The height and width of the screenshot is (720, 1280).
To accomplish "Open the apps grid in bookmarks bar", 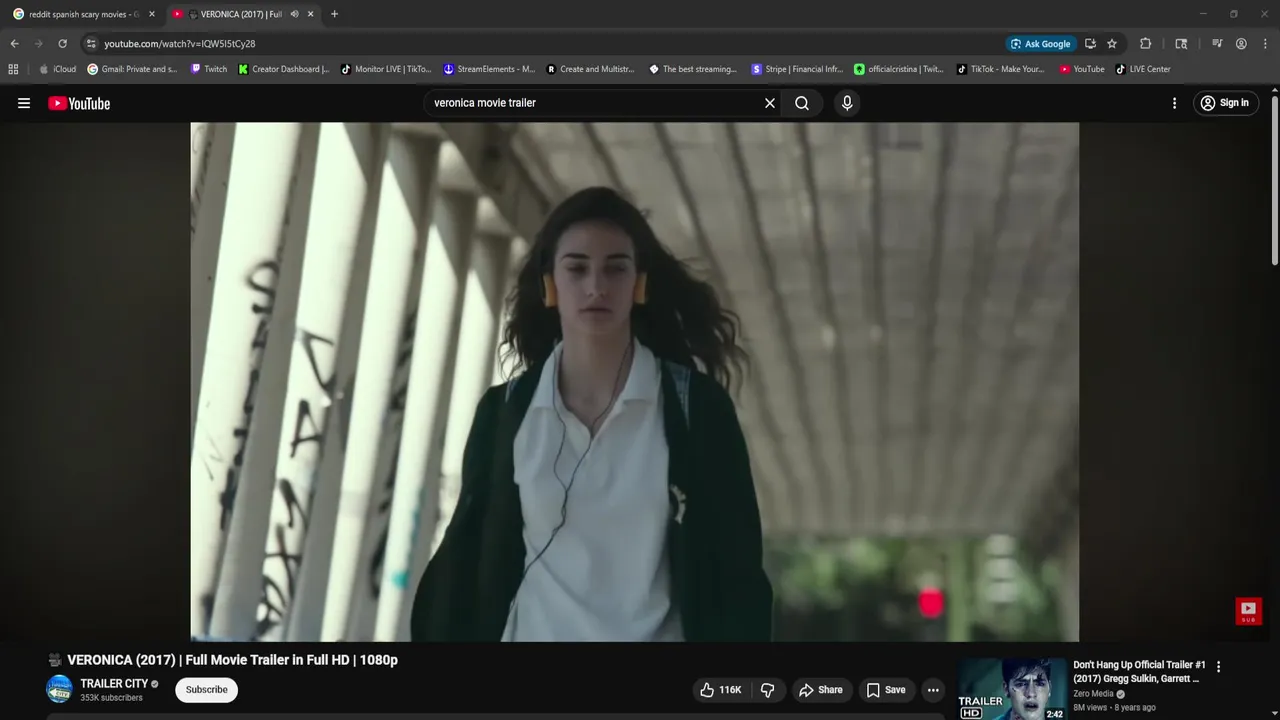I will point(13,69).
